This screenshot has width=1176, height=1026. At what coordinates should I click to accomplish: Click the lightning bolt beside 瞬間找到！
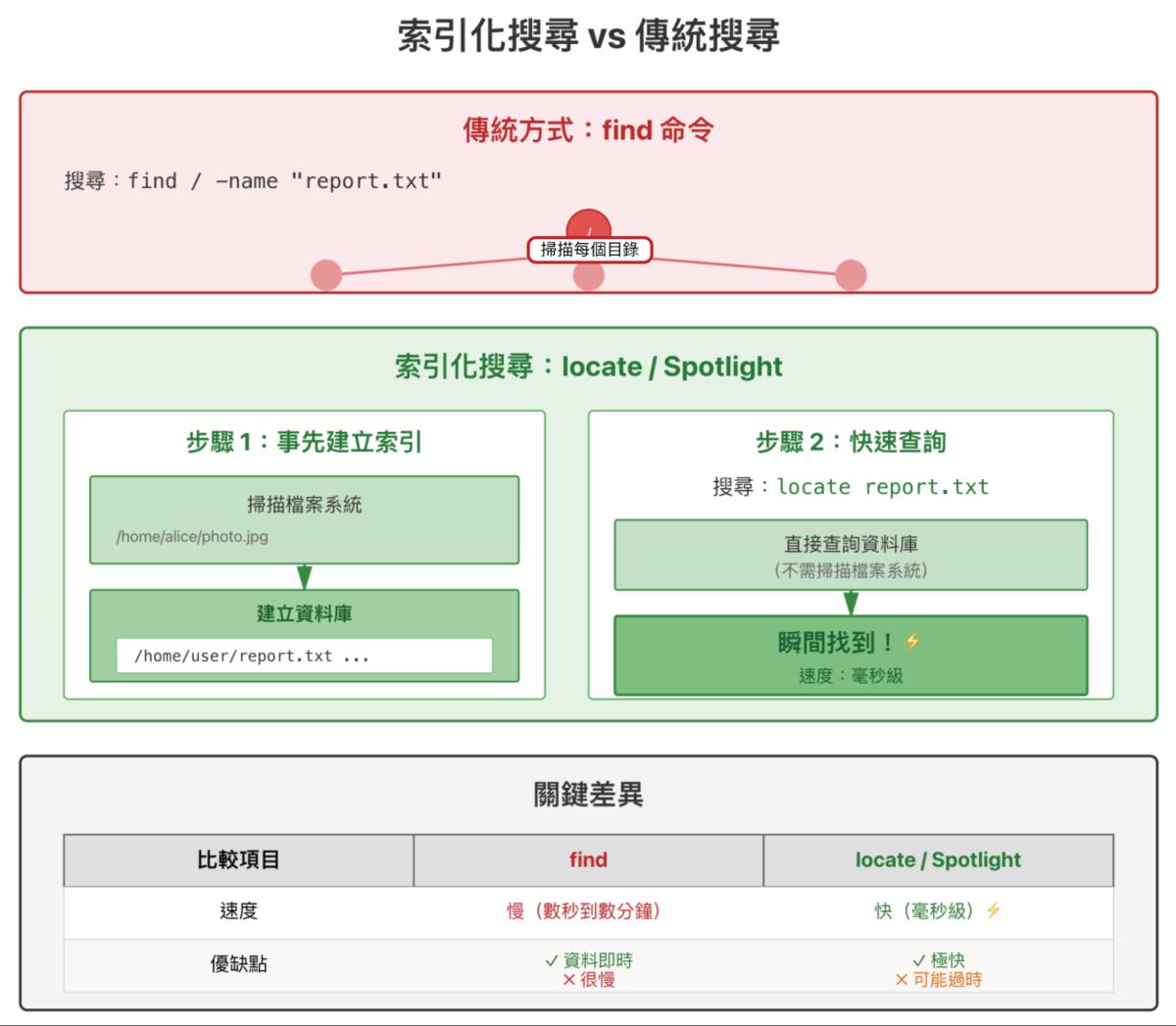(x=912, y=642)
